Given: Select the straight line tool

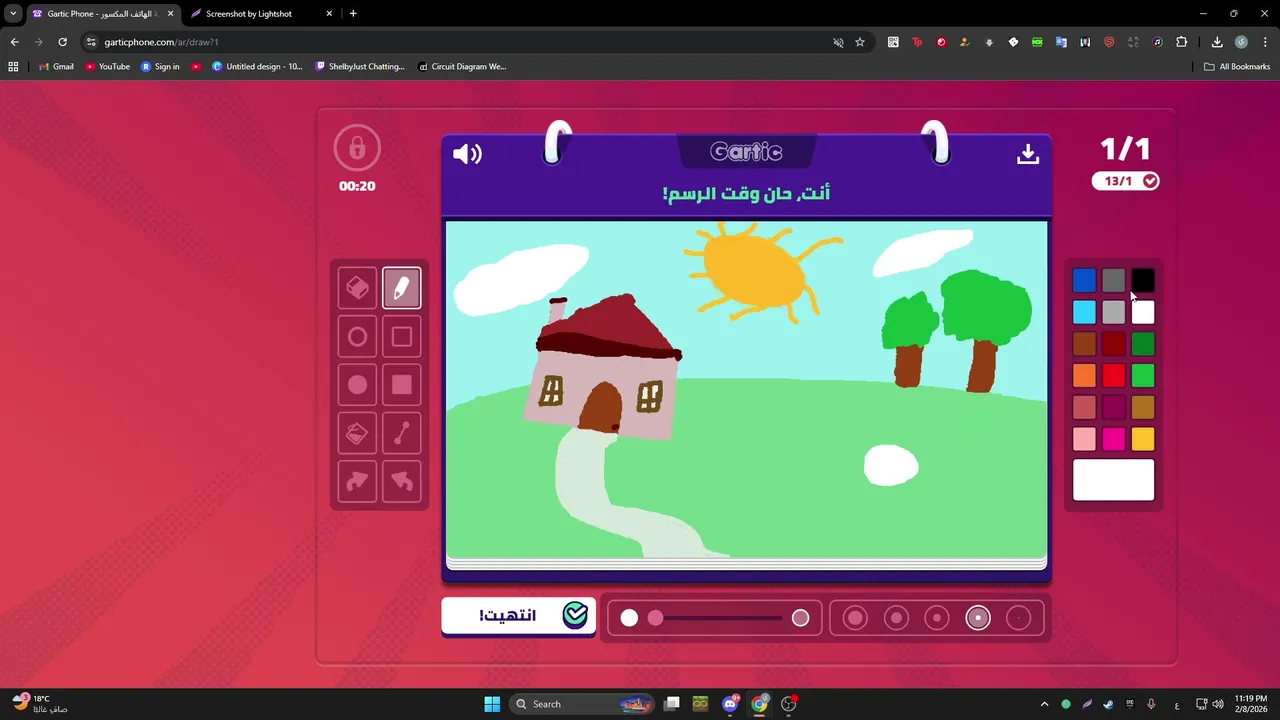Looking at the screenshot, I should coord(401,433).
